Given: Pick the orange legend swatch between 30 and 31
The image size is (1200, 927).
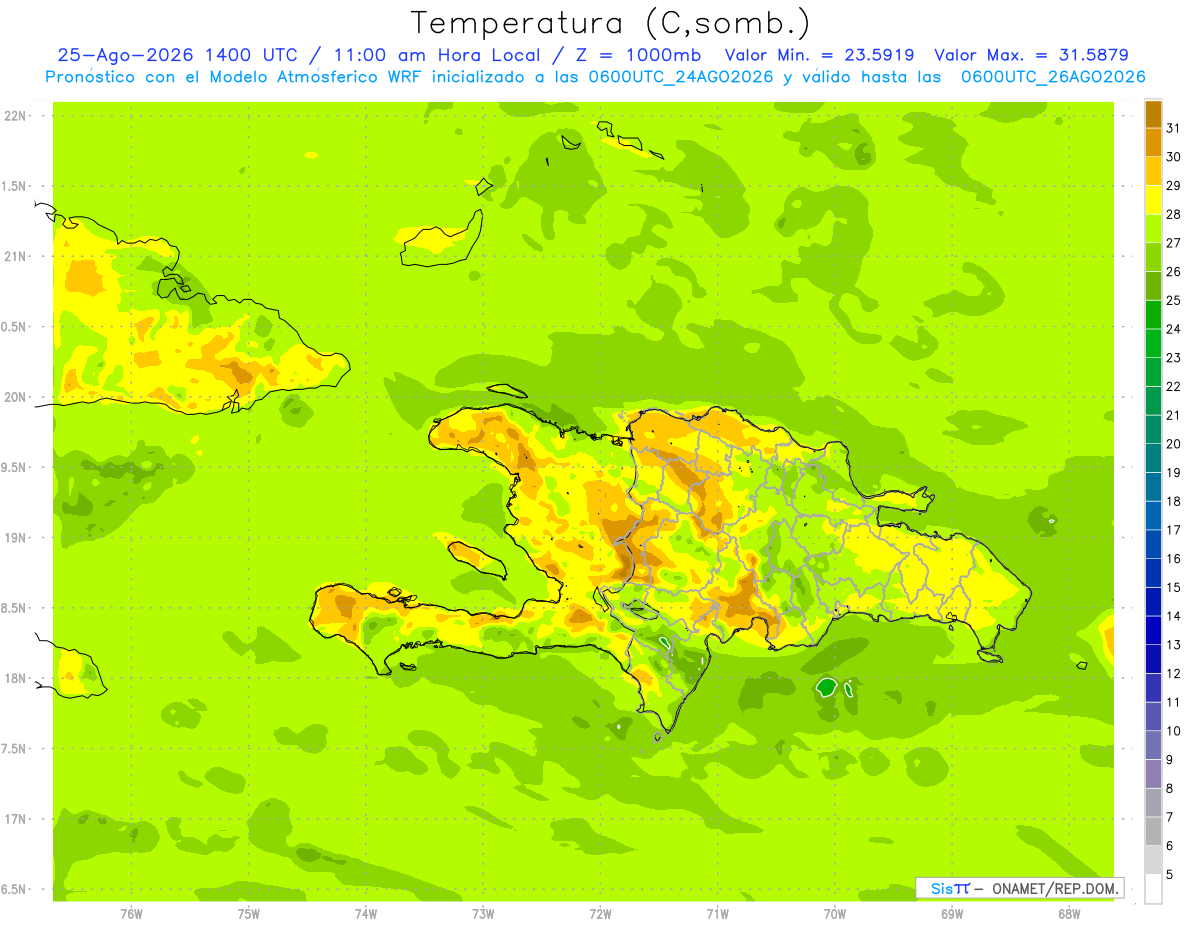Looking at the screenshot, I should click(x=1153, y=142).
